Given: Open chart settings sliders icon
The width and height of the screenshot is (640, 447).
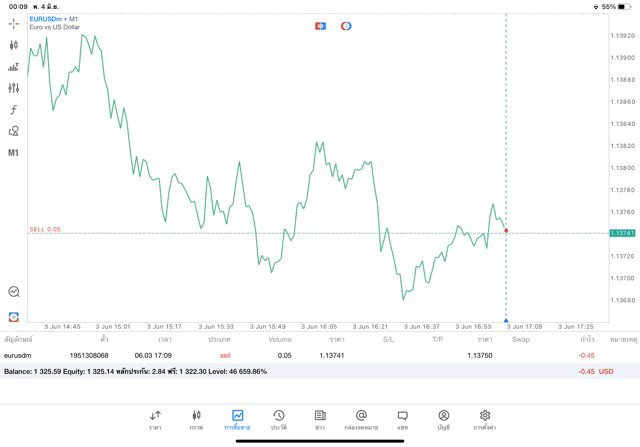Looking at the screenshot, I should coord(14,88).
